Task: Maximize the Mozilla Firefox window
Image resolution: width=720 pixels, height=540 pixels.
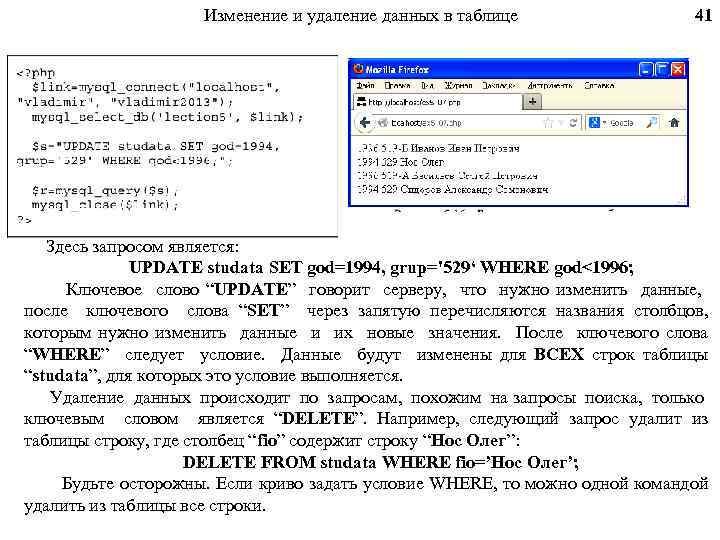Action: [x=661, y=69]
